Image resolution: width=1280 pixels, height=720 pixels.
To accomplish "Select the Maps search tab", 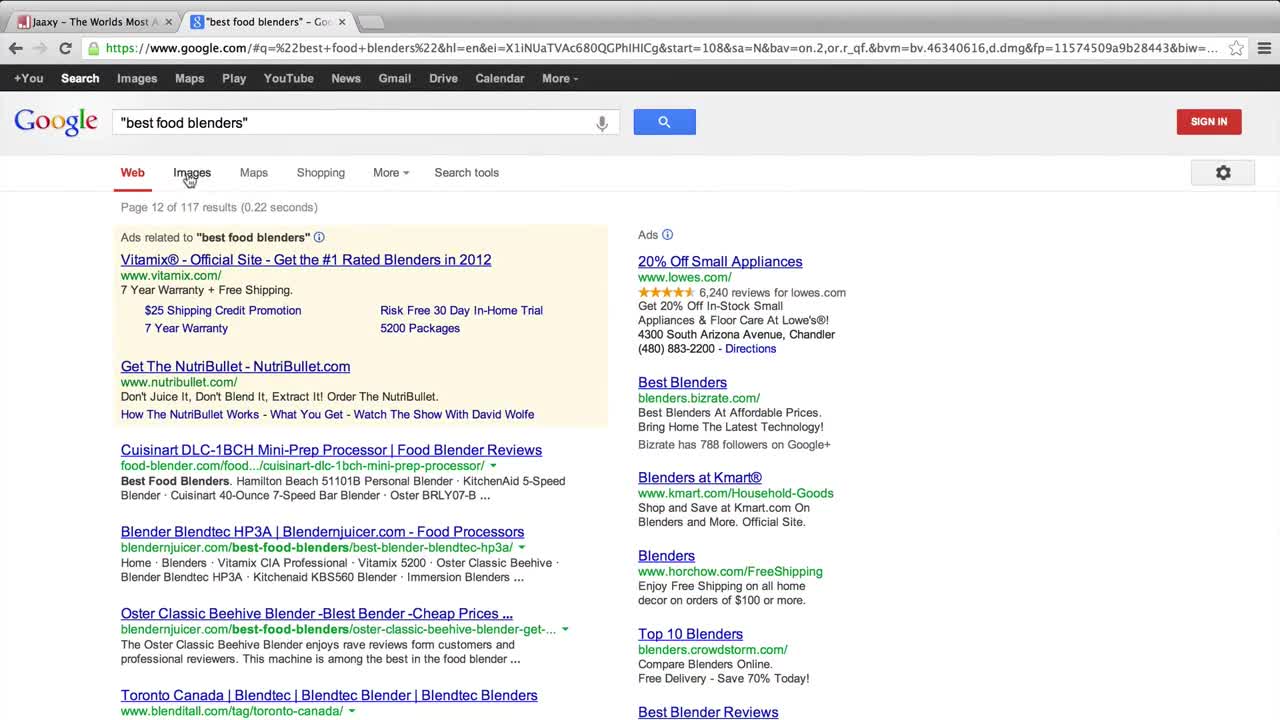I will [254, 172].
